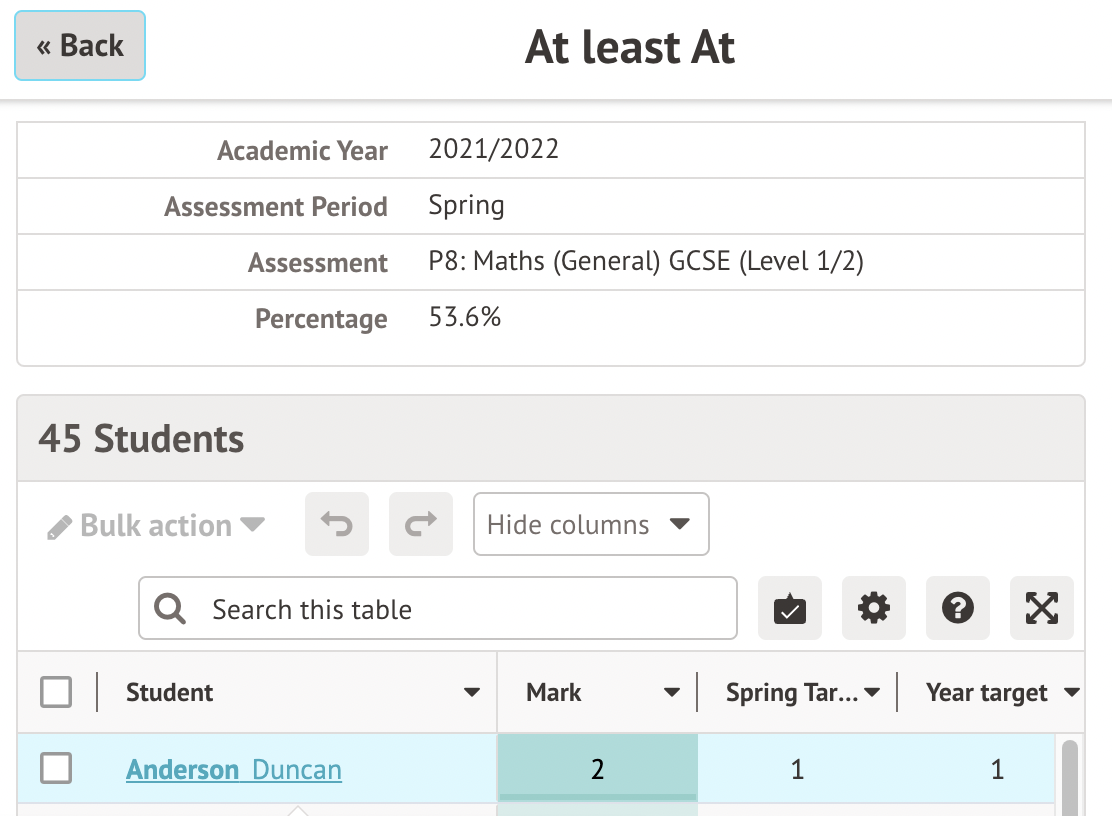Click the redo arrow icon

click(421, 524)
